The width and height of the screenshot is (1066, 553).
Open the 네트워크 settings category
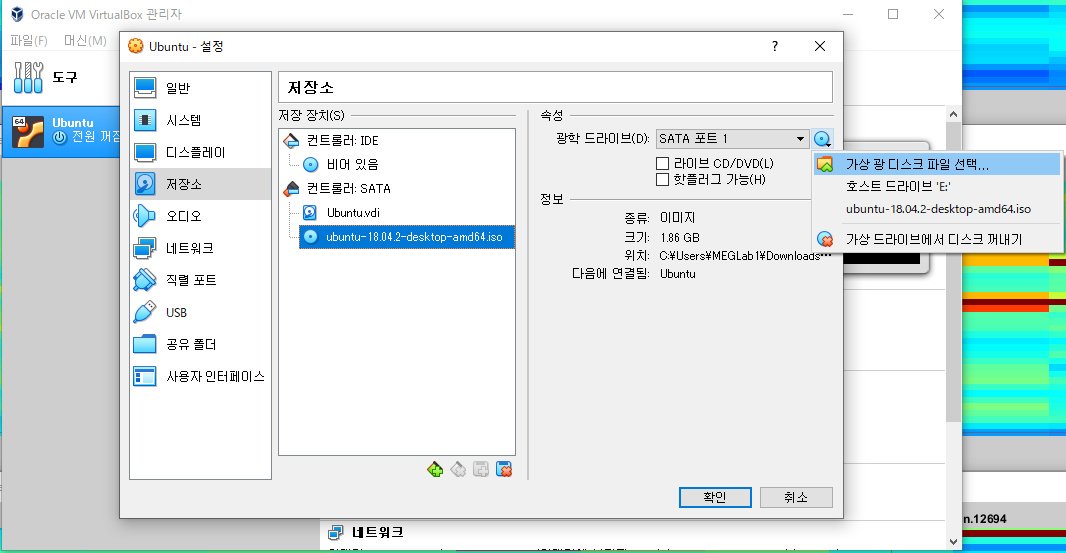200,248
